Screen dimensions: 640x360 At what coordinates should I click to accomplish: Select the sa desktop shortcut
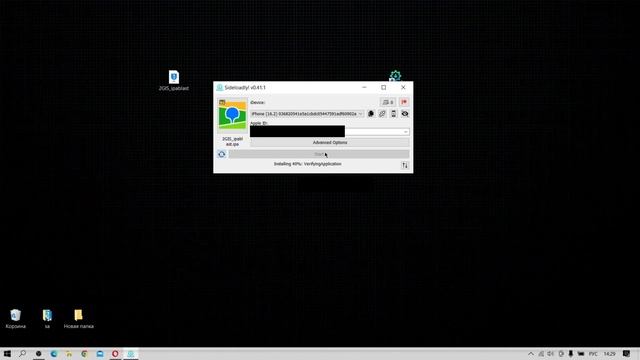coord(47,319)
